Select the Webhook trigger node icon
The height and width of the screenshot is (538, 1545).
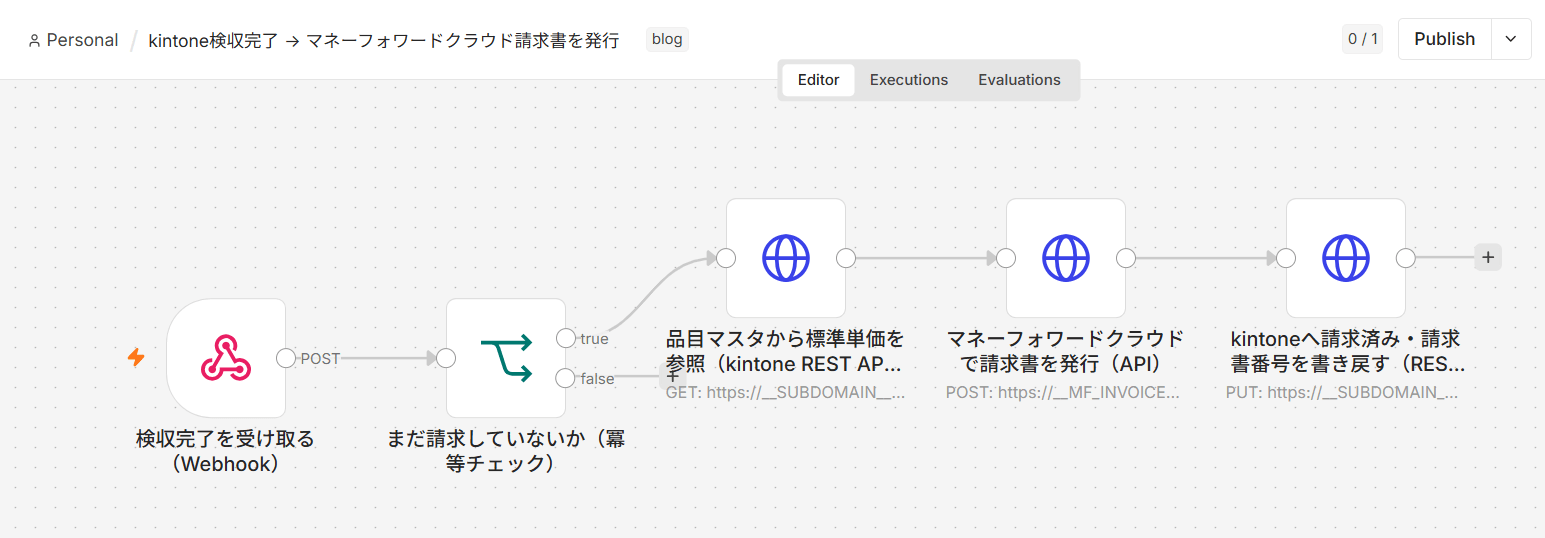226,358
